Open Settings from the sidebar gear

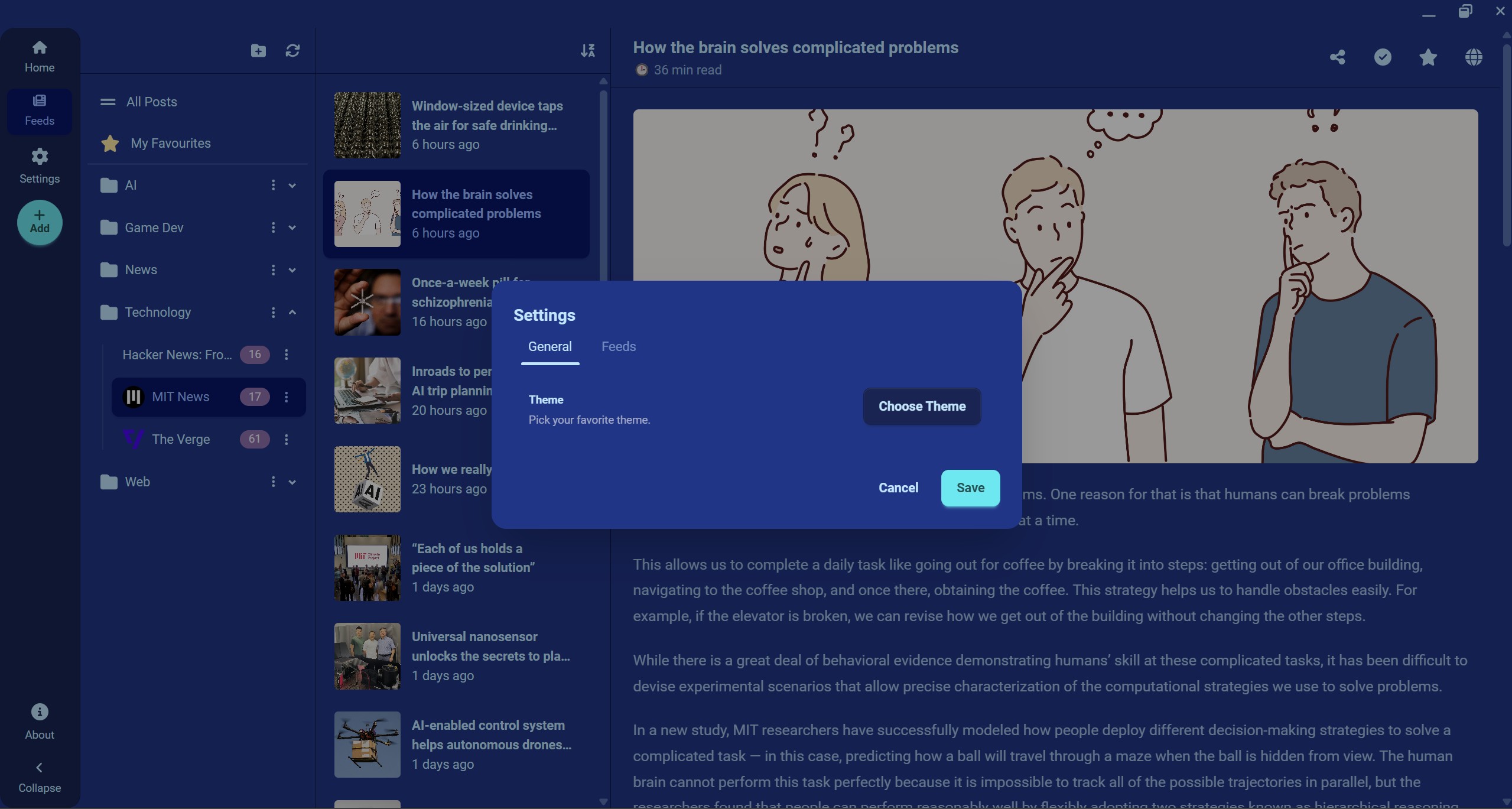(x=40, y=166)
